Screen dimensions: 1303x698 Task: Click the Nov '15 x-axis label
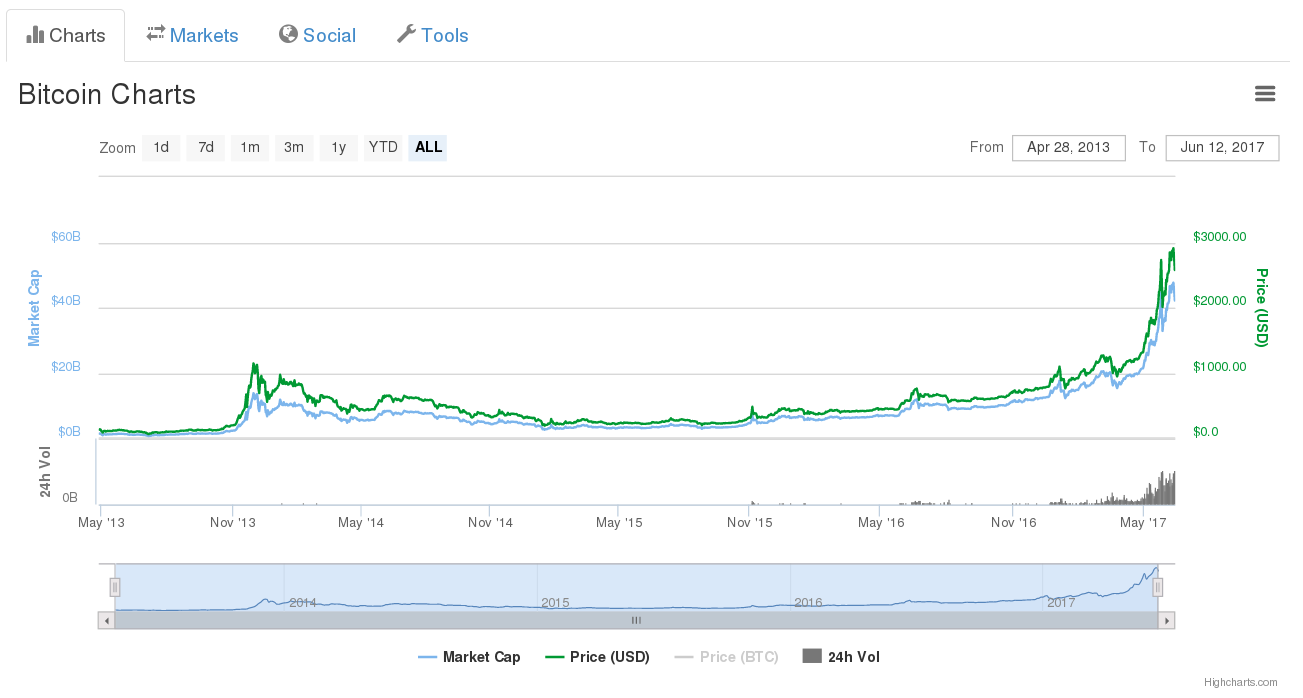tap(750, 523)
